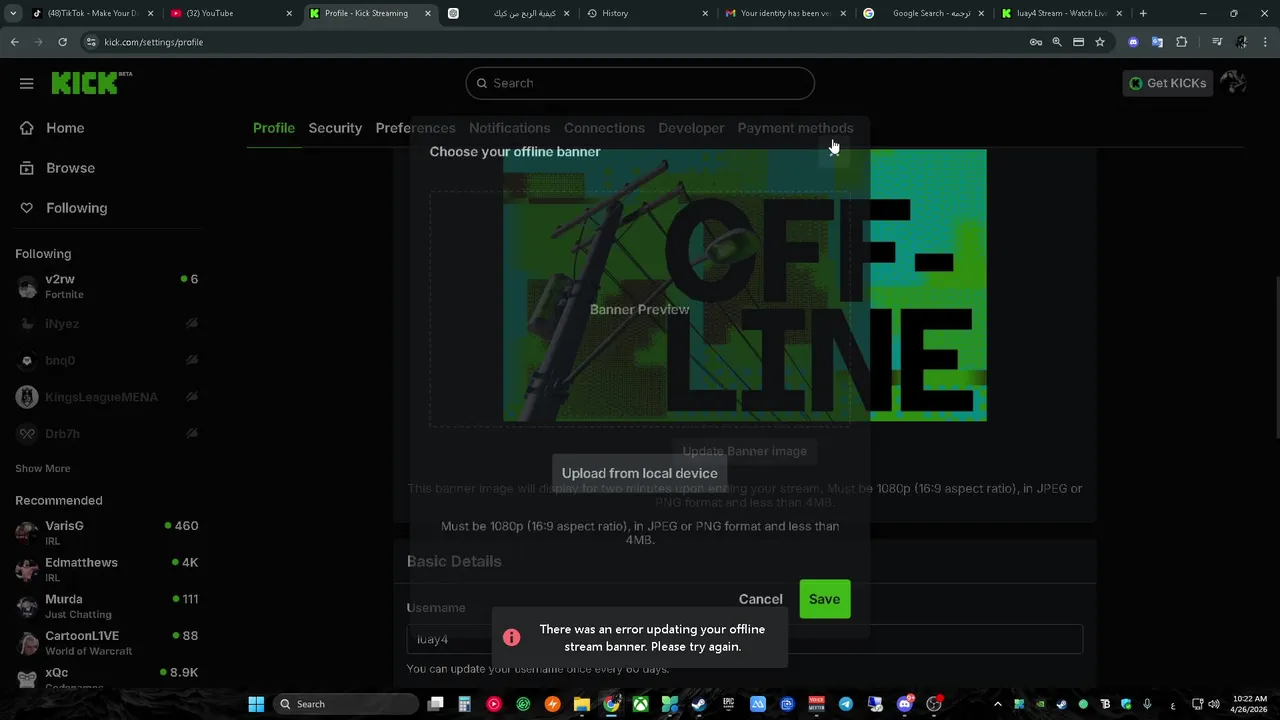Open bnq0 channel in Following list
1280x720 pixels.
[107, 360]
